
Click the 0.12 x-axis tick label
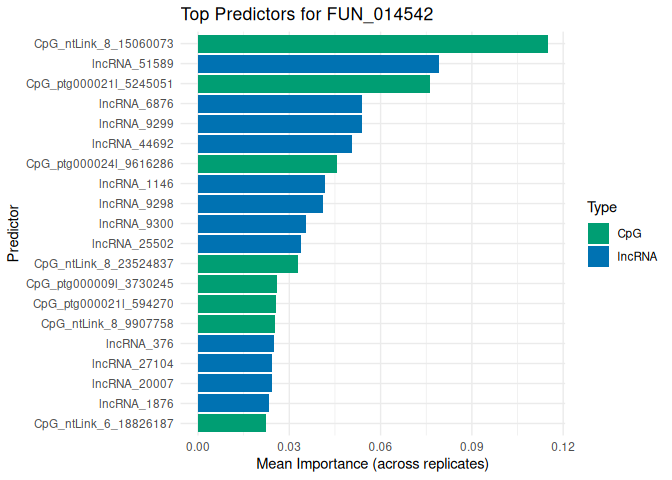(x=562, y=446)
